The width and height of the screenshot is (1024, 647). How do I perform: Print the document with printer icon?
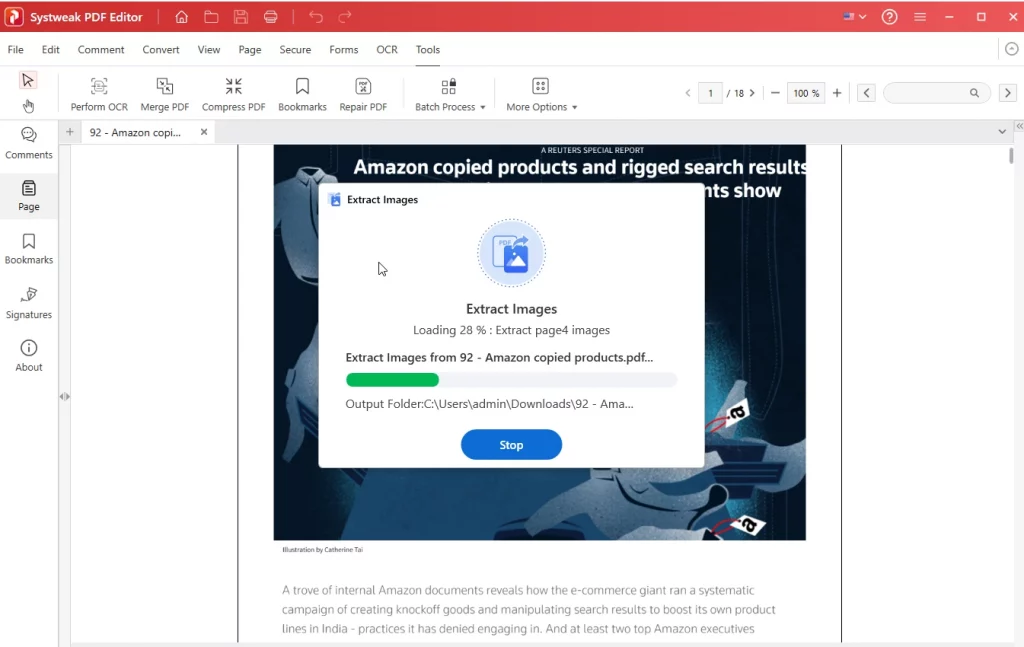[x=270, y=17]
